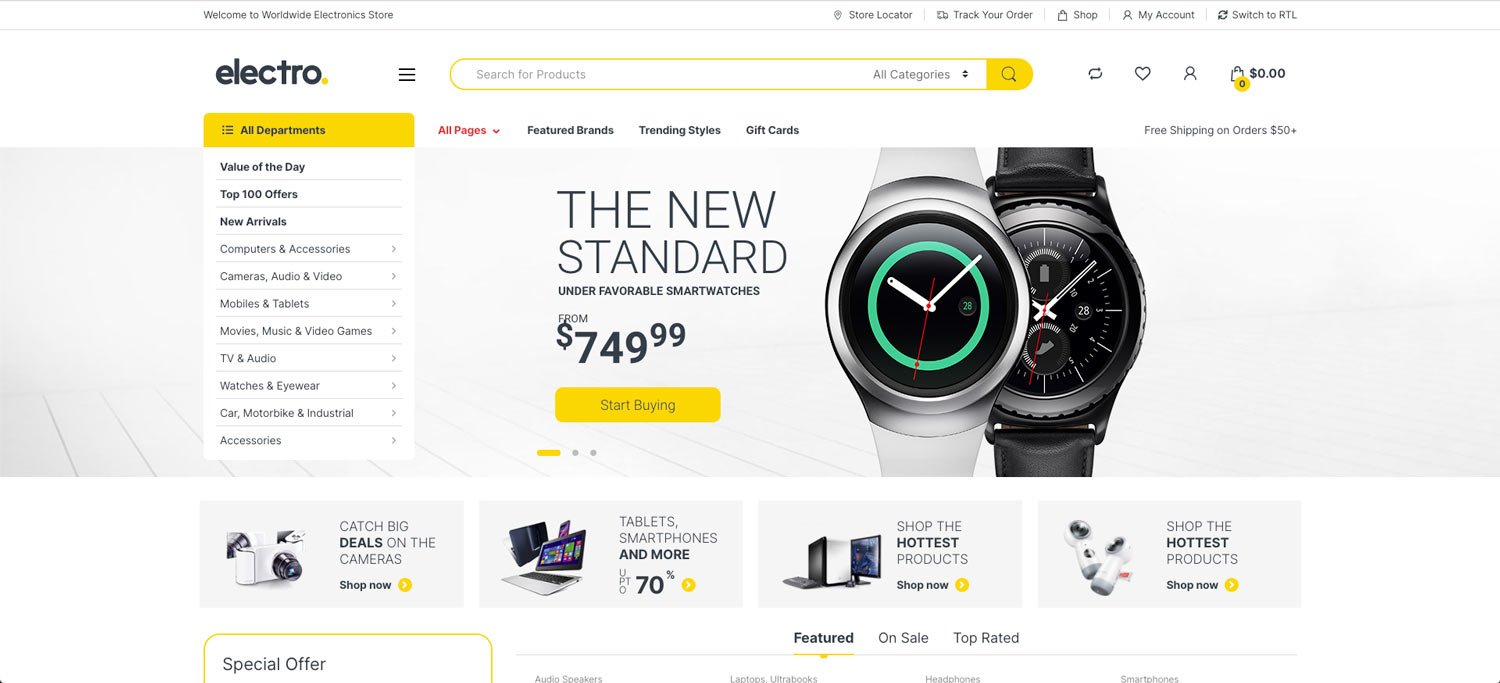Open the All Categories dropdown
The image size is (1500, 683).
920,74
